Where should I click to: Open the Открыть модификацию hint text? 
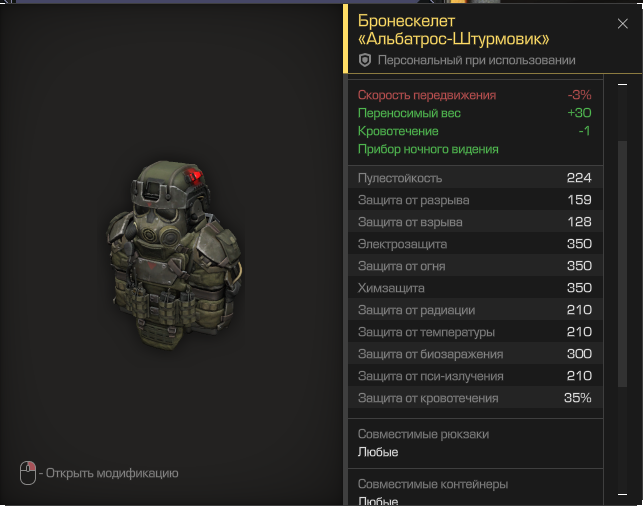coord(112,473)
